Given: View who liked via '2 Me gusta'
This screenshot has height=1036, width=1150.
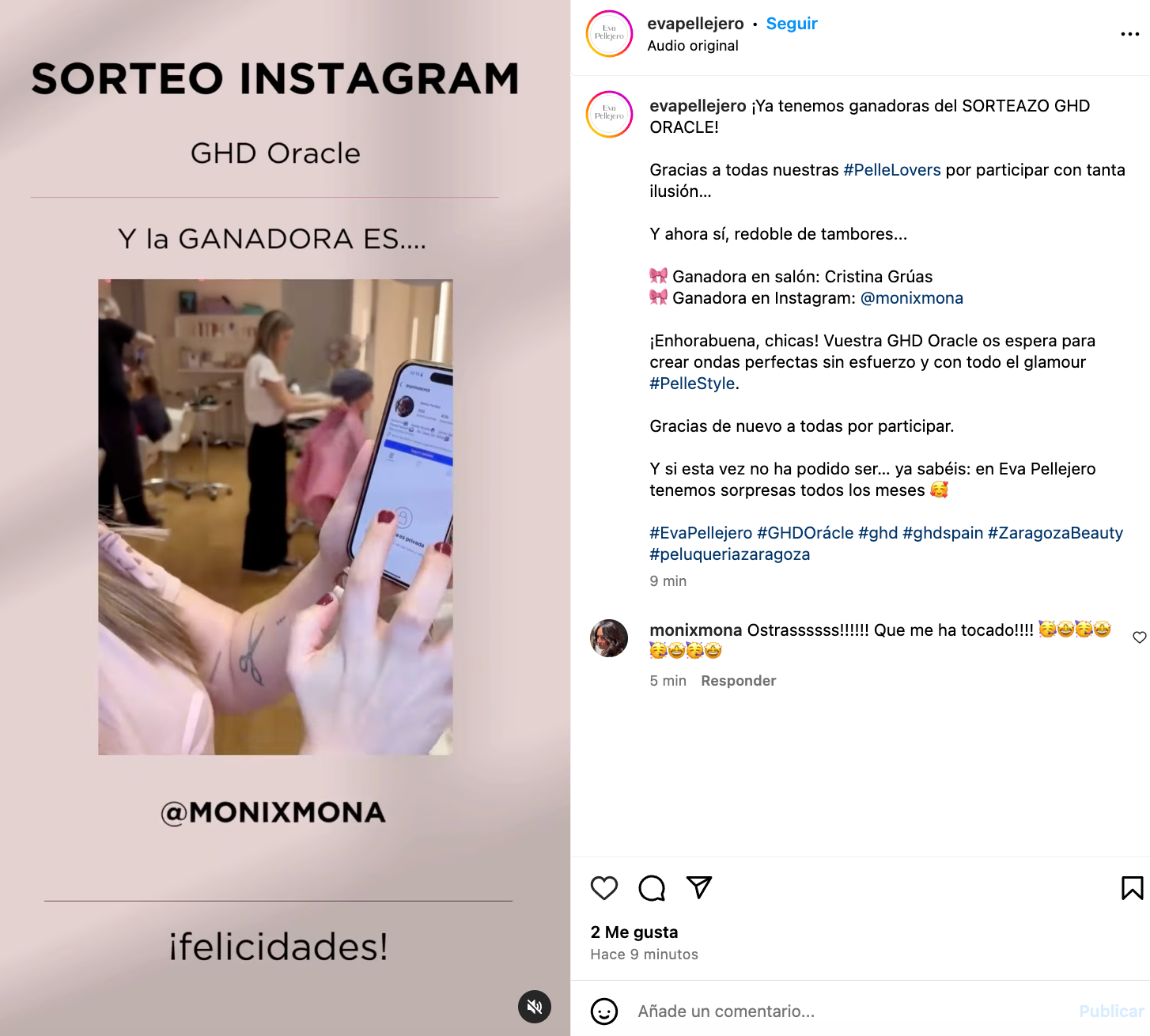Looking at the screenshot, I should [x=634, y=932].
